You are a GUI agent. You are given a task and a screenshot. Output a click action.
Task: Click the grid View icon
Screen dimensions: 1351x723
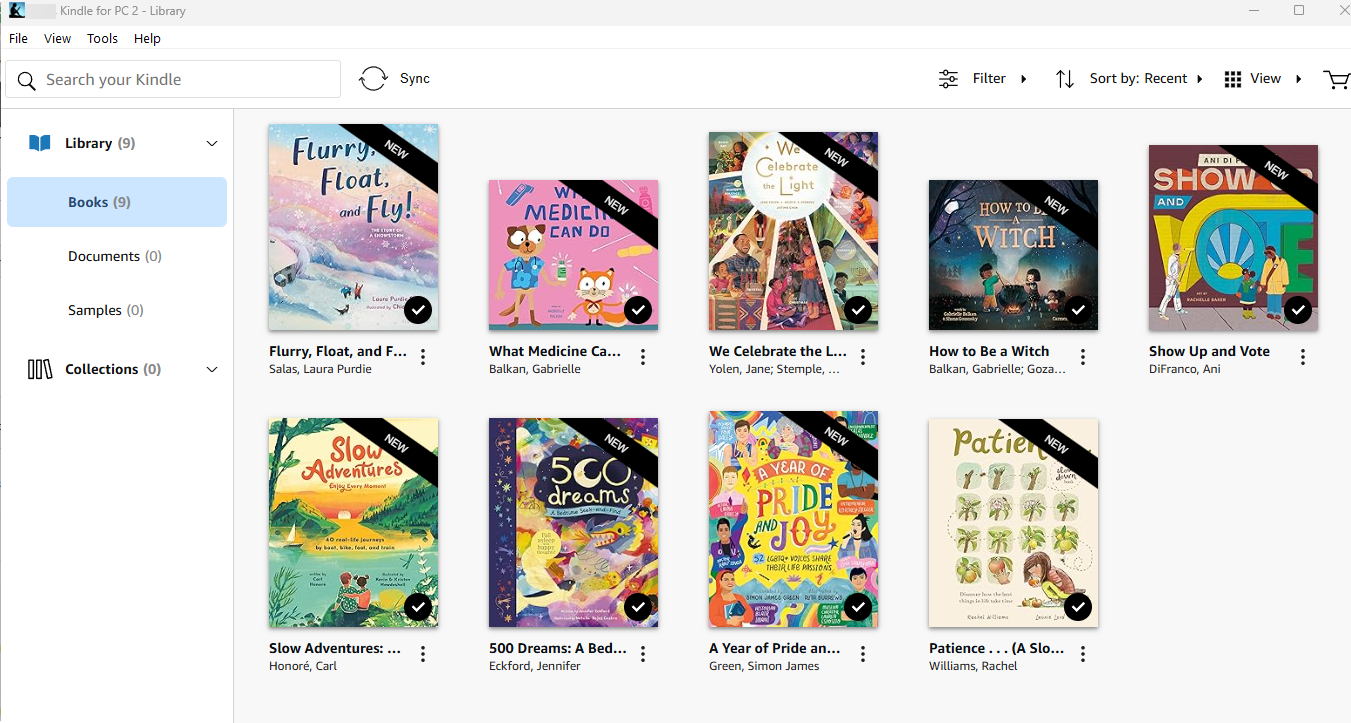pyautogui.click(x=1233, y=79)
